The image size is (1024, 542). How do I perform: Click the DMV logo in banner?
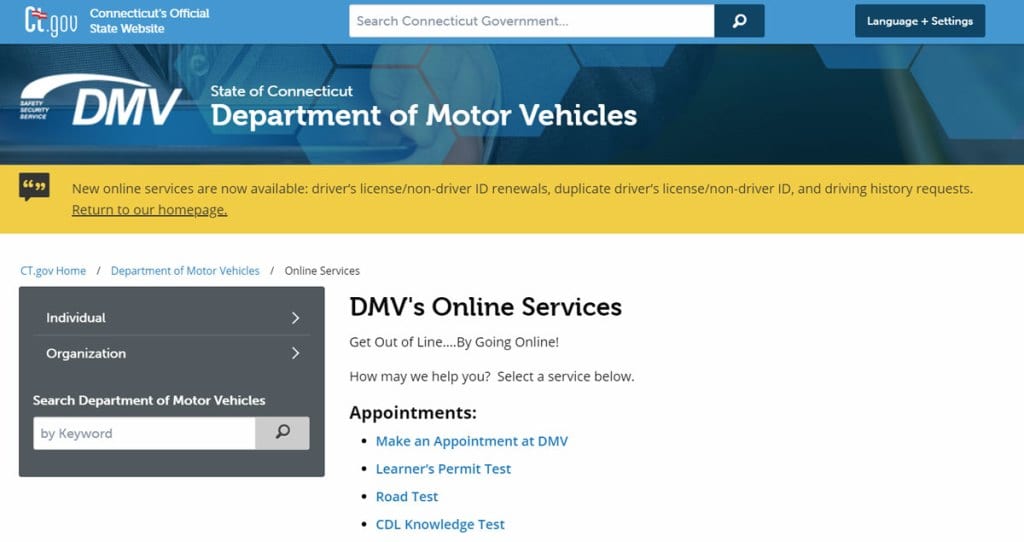tap(102, 104)
